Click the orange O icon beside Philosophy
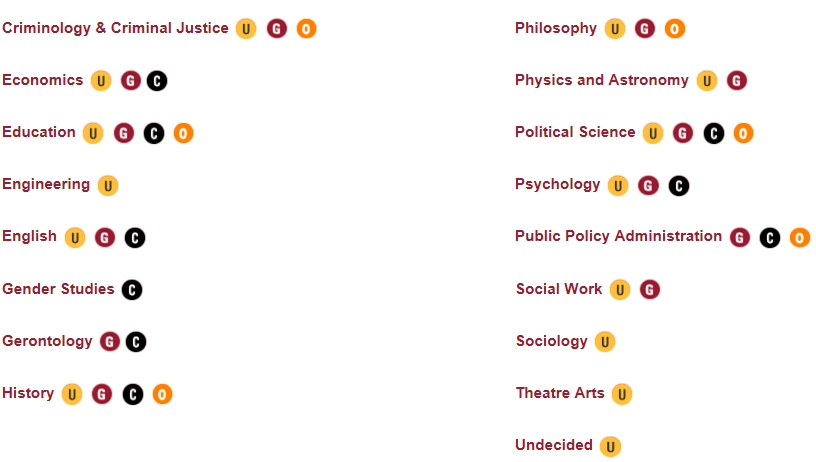The height and width of the screenshot is (462, 816). pyautogui.click(x=674, y=29)
